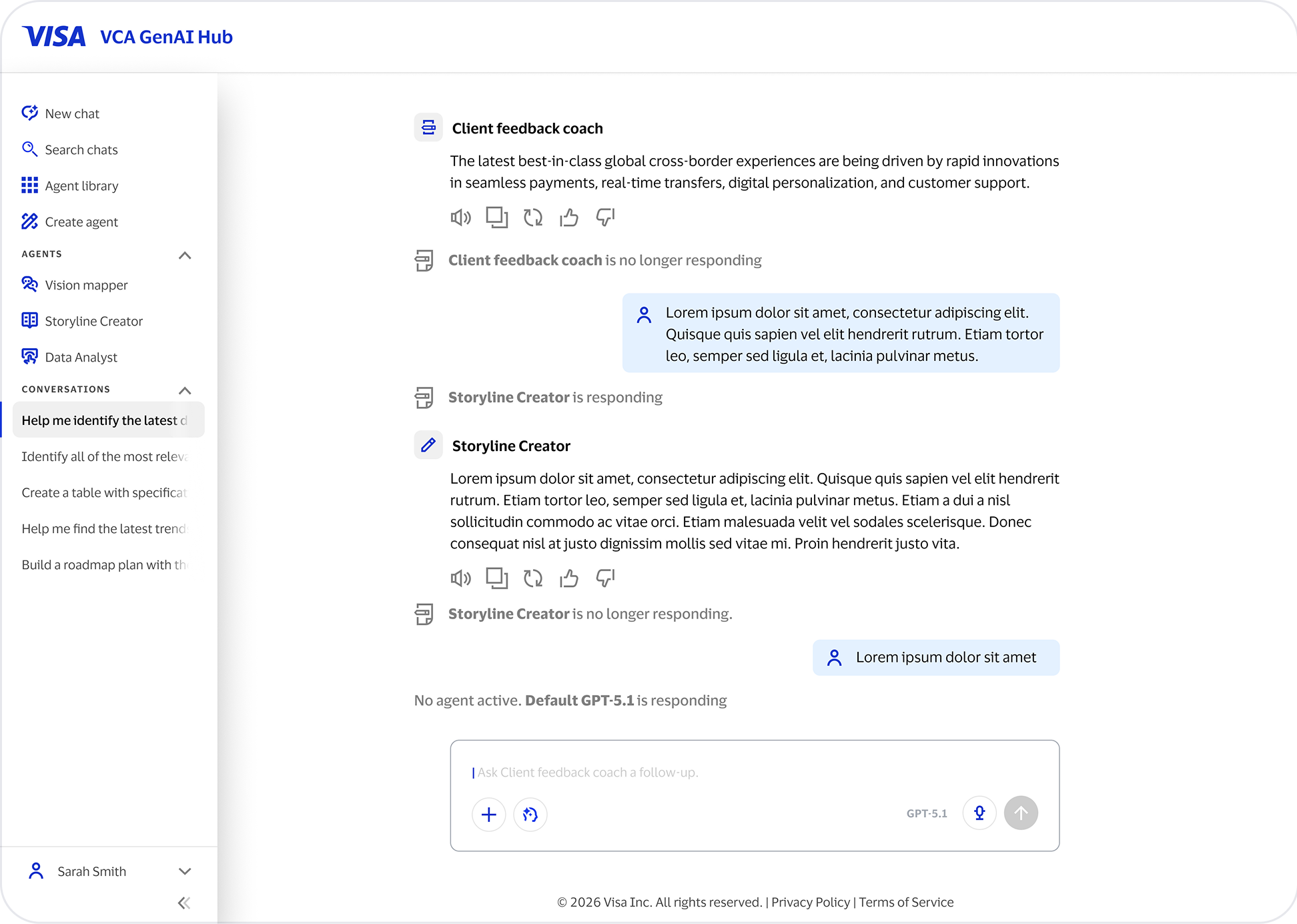The height and width of the screenshot is (924, 1297).
Task: Select Create agent in sidebar
Action: (x=70, y=221)
